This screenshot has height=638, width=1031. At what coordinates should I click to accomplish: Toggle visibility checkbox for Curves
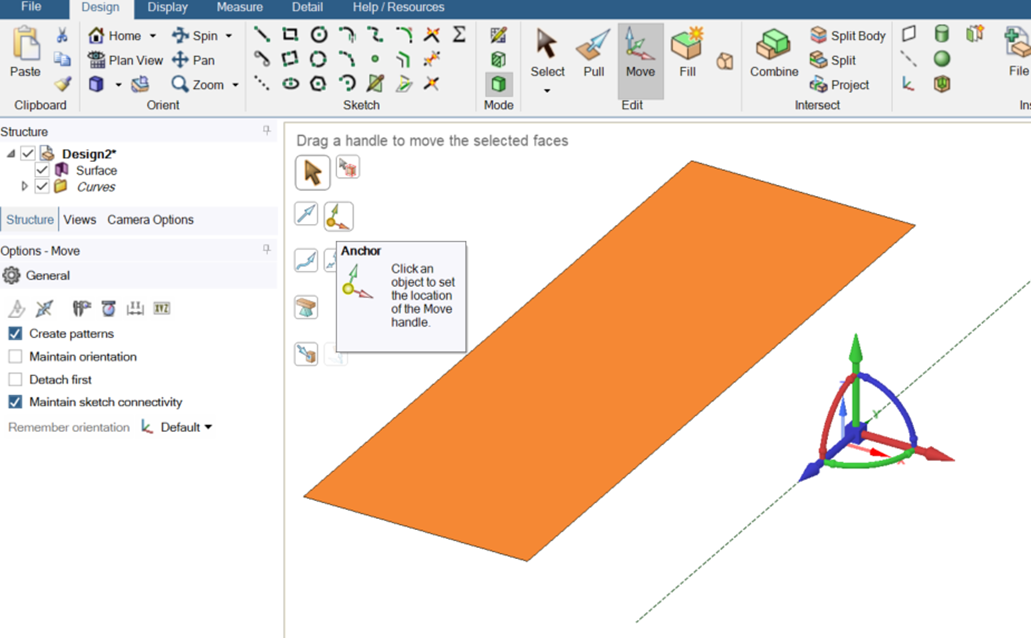[42, 187]
